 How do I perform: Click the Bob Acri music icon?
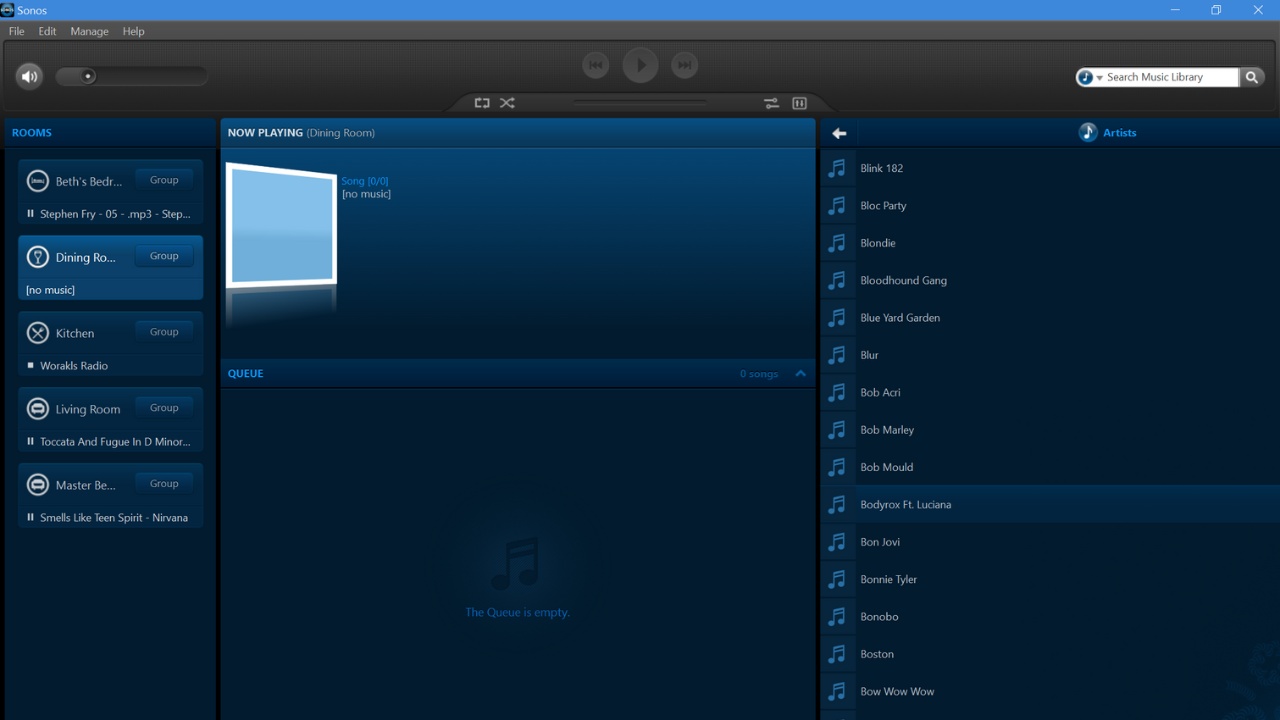pyautogui.click(x=838, y=392)
